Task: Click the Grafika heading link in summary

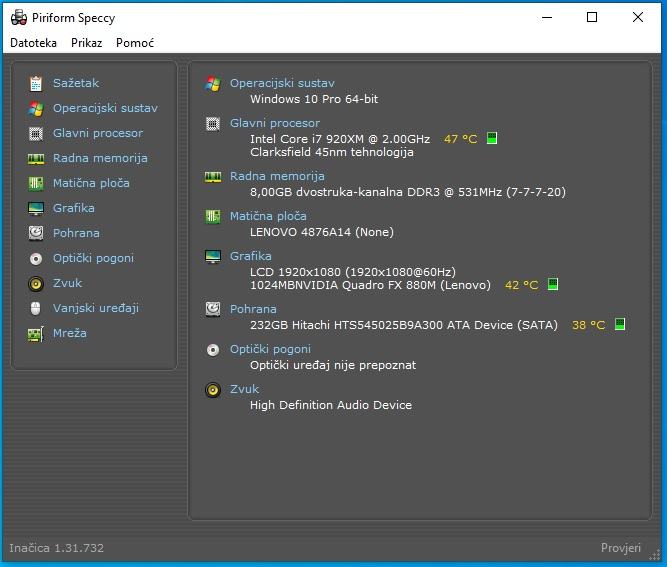Action: pyautogui.click(x=251, y=256)
